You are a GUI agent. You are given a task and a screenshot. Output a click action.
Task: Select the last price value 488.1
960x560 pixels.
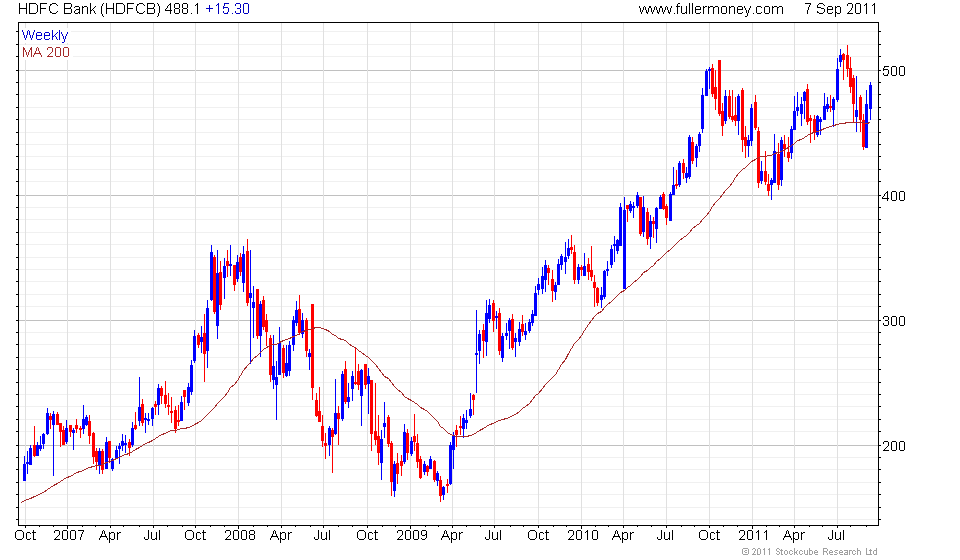coord(182,9)
